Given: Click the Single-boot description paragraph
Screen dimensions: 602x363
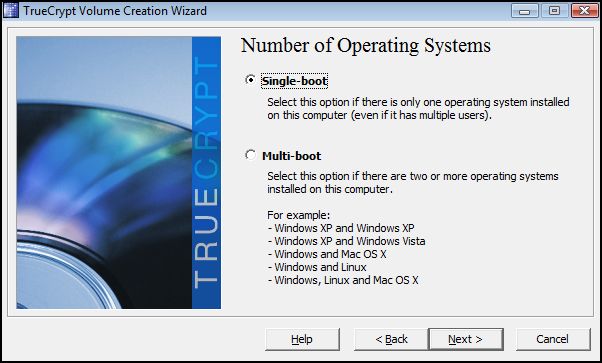Looking at the screenshot, I should [418, 109].
